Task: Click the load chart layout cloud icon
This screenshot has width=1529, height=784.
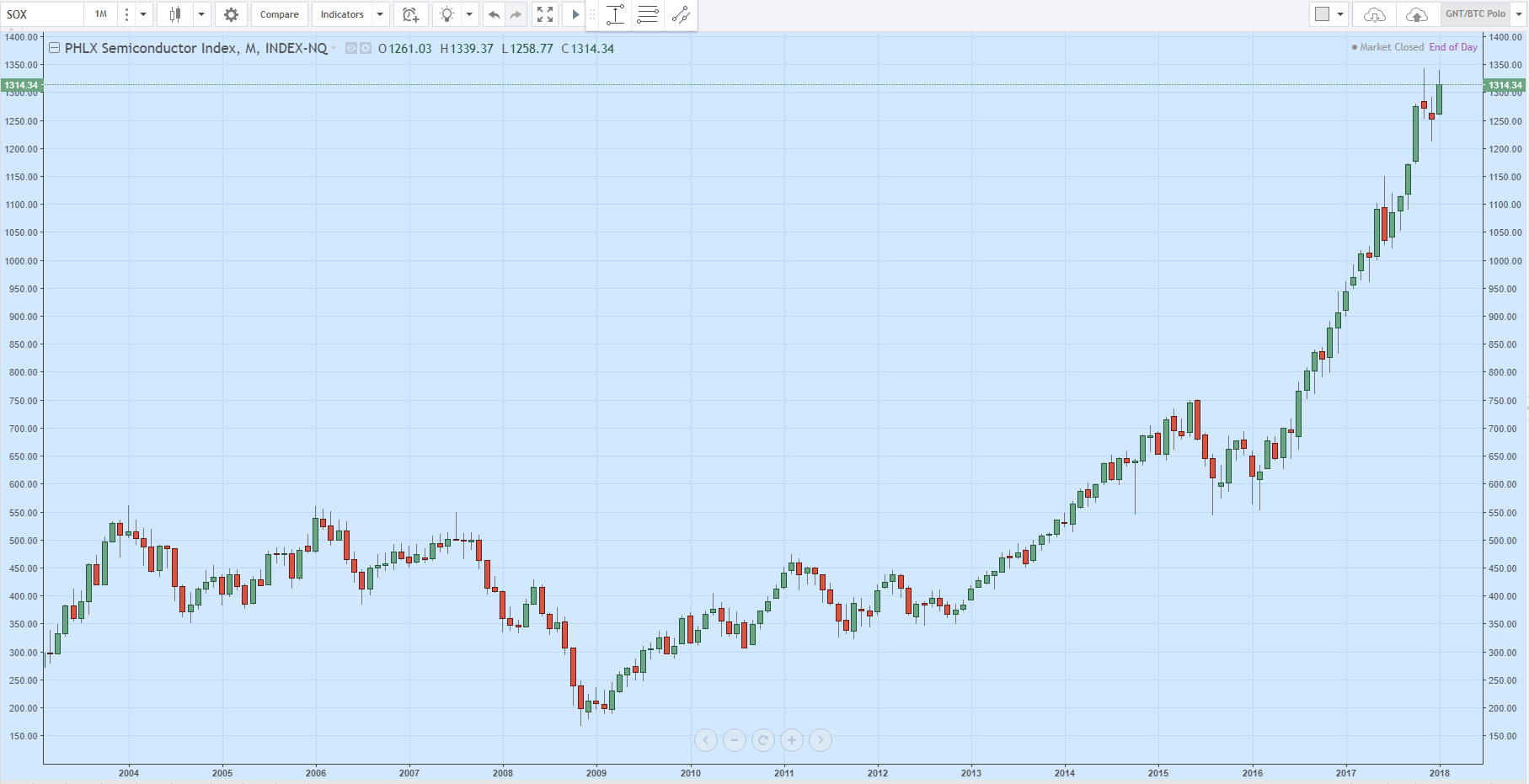Action: (1374, 14)
